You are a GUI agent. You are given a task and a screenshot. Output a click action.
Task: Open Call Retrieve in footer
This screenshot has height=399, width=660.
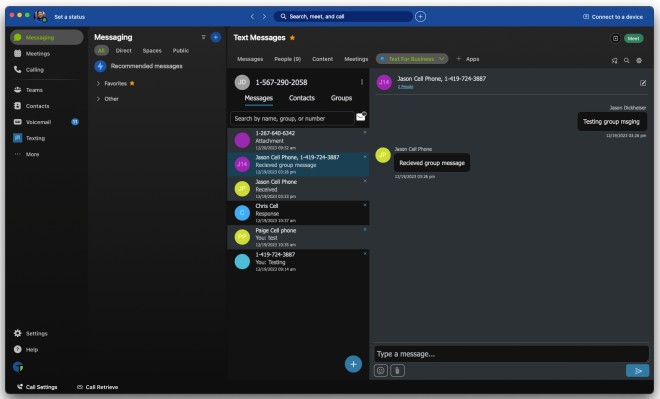(97, 387)
